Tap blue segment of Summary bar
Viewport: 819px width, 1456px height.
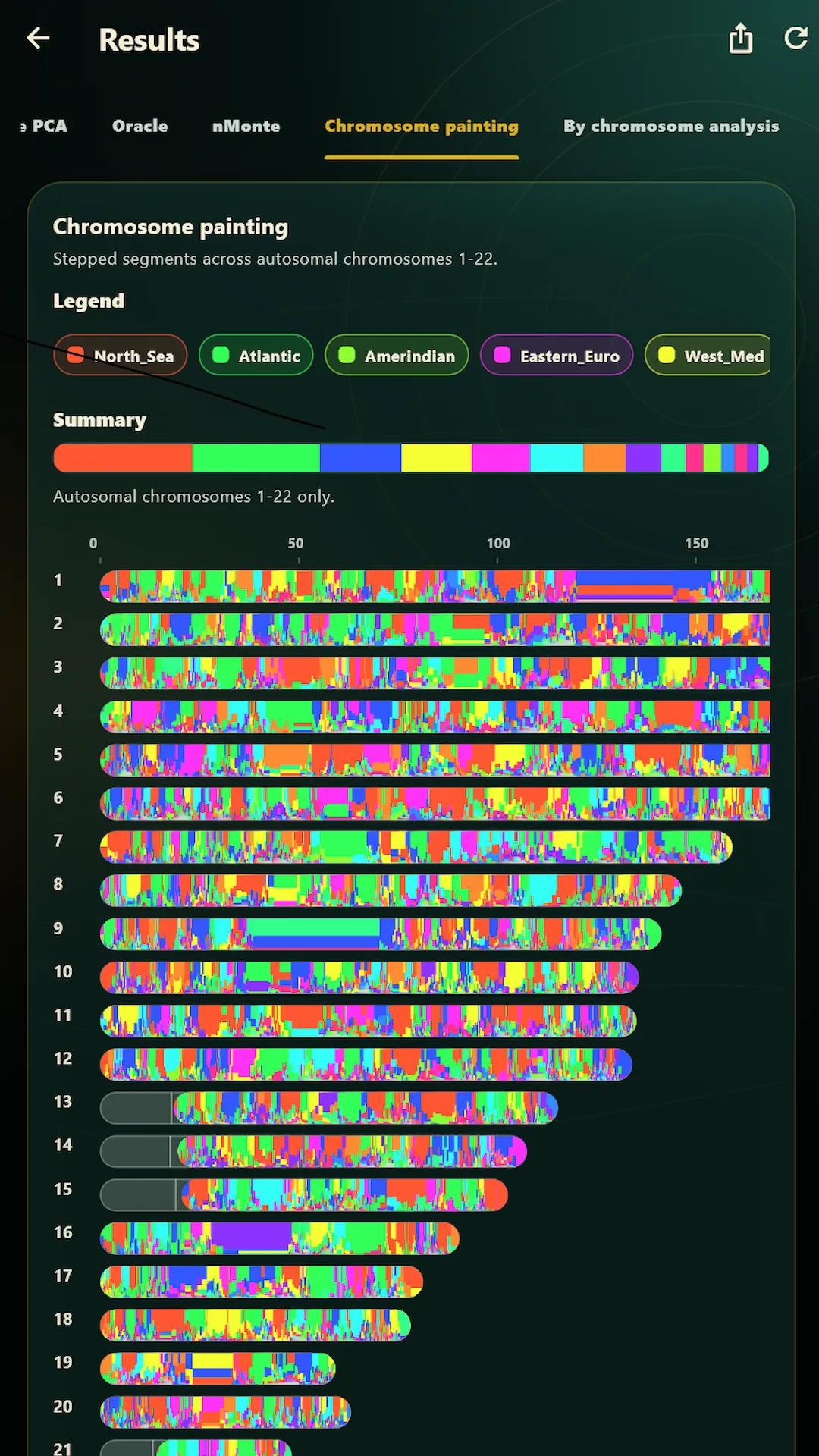360,458
